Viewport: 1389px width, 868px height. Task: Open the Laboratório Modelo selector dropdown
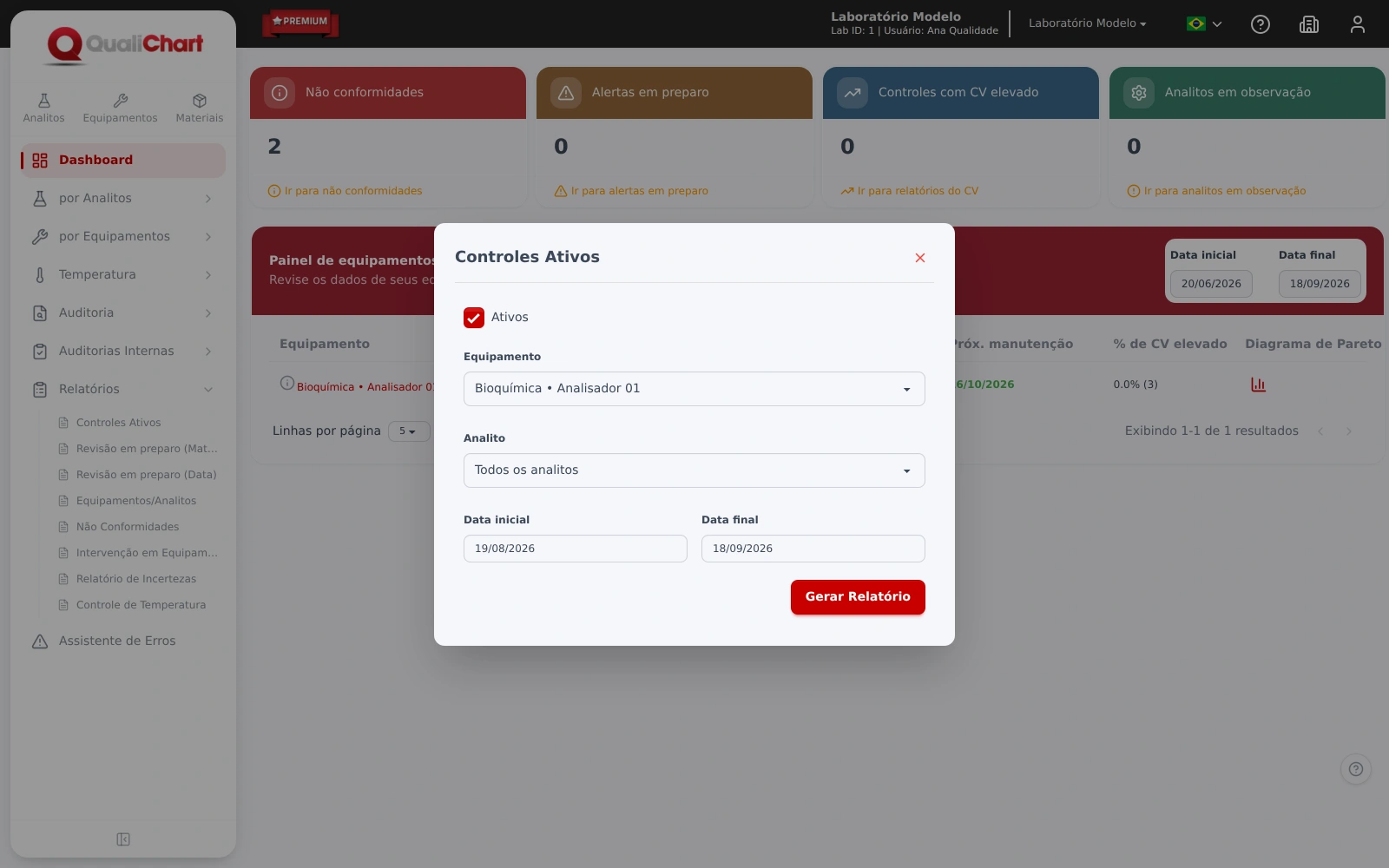[x=1088, y=23]
